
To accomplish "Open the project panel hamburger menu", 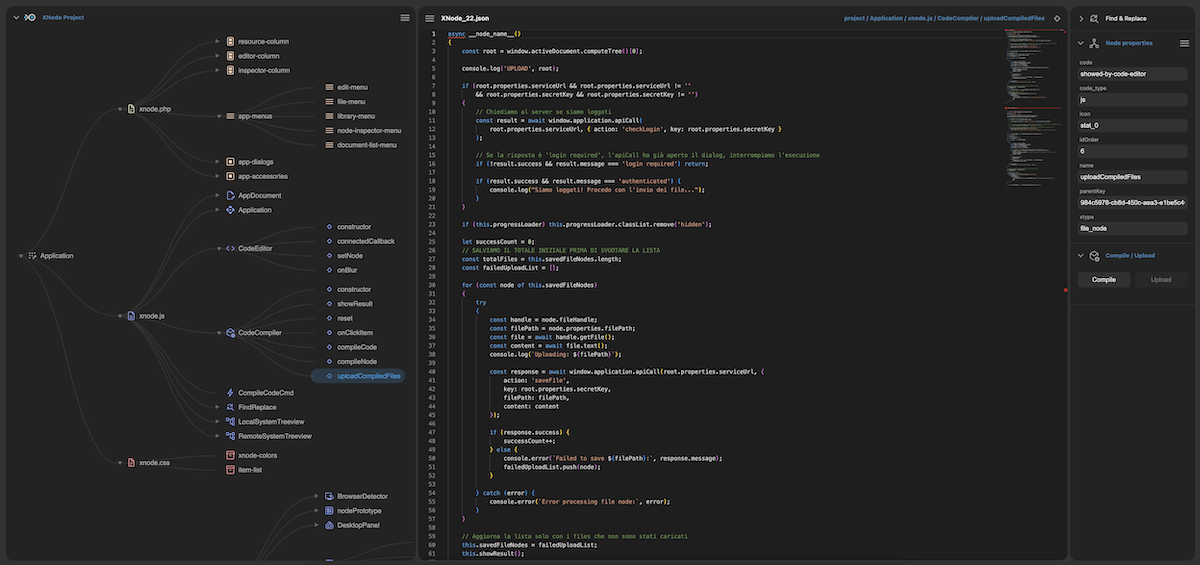I will [405, 17].
